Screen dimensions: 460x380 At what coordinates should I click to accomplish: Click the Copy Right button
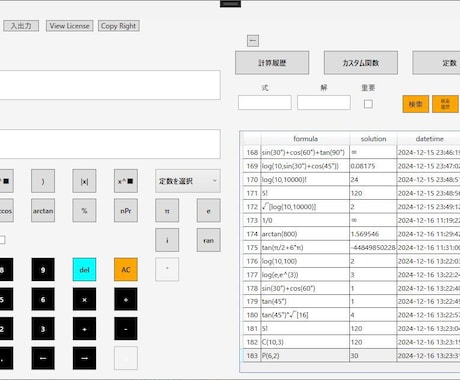click(x=119, y=26)
